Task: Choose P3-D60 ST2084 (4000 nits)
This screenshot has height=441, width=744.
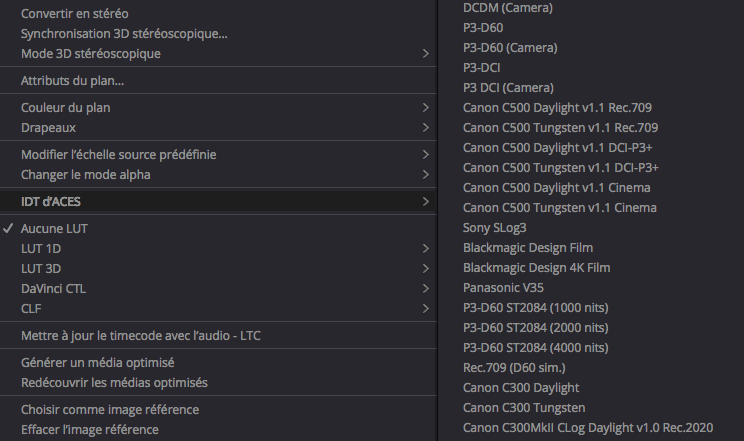Action: [x=535, y=347]
